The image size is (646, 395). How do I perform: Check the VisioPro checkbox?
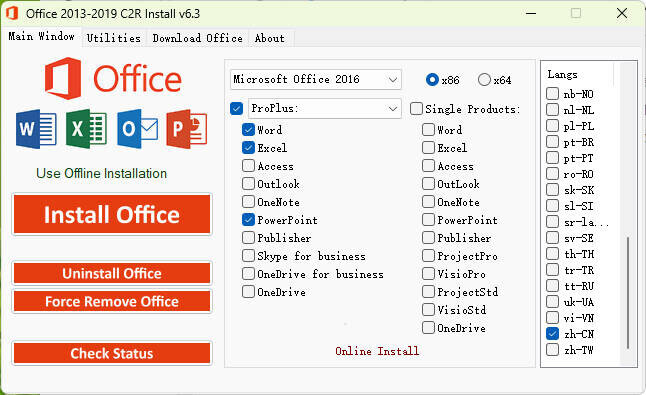click(428, 274)
